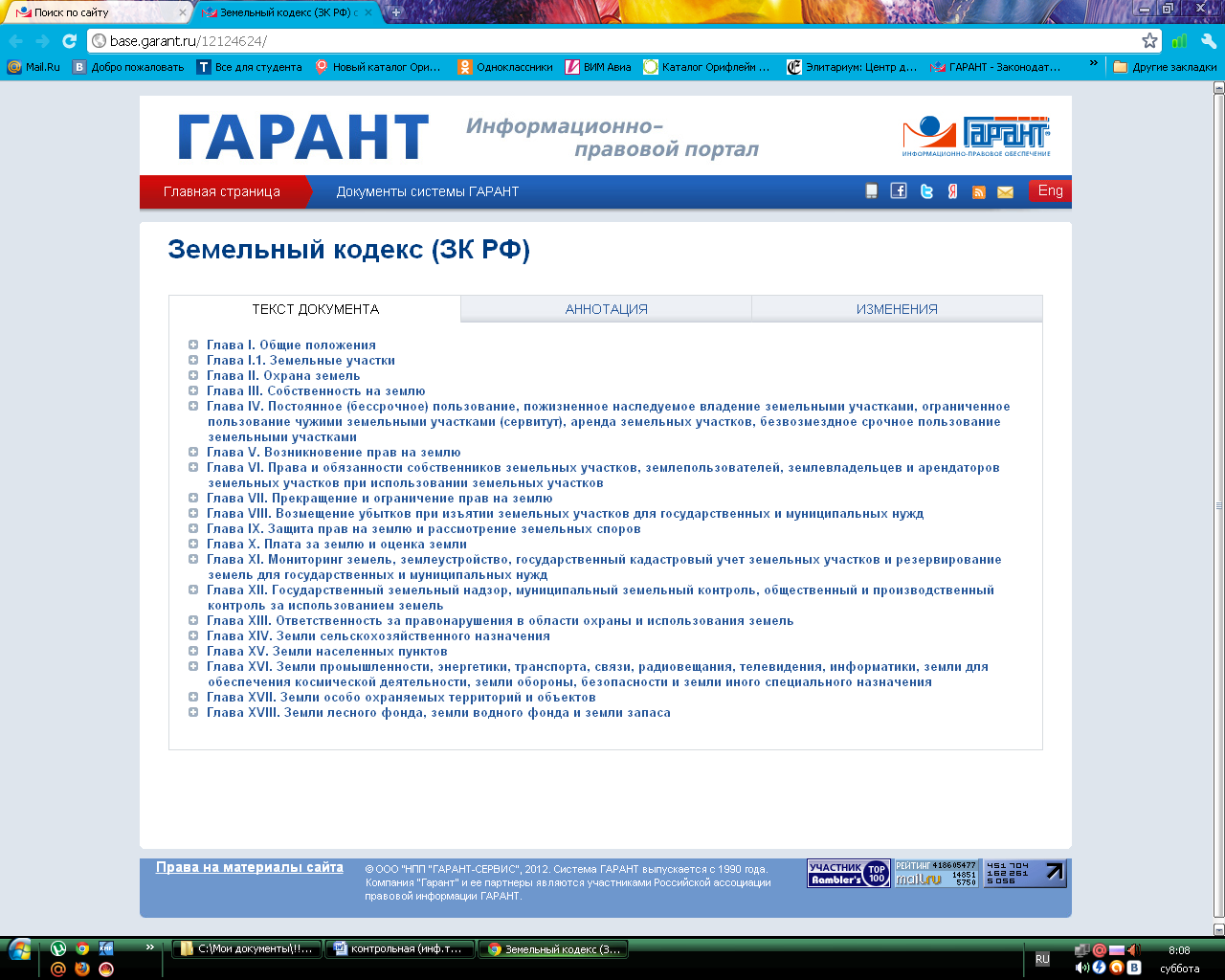Open link Глава IX. Защита прав на землю

[x=424, y=528]
